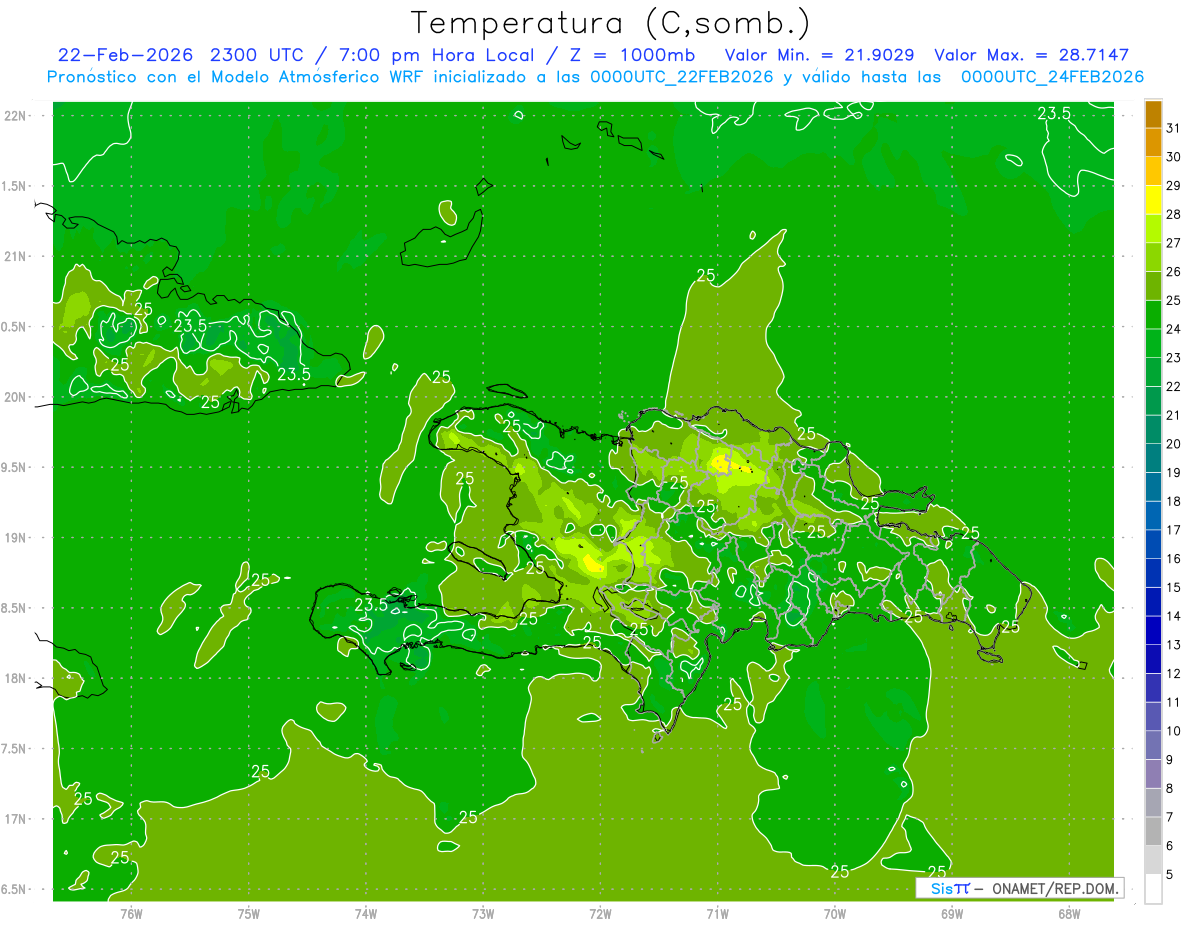
Task: Click the "76W" longitude label
Action: (x=131, y=913)
